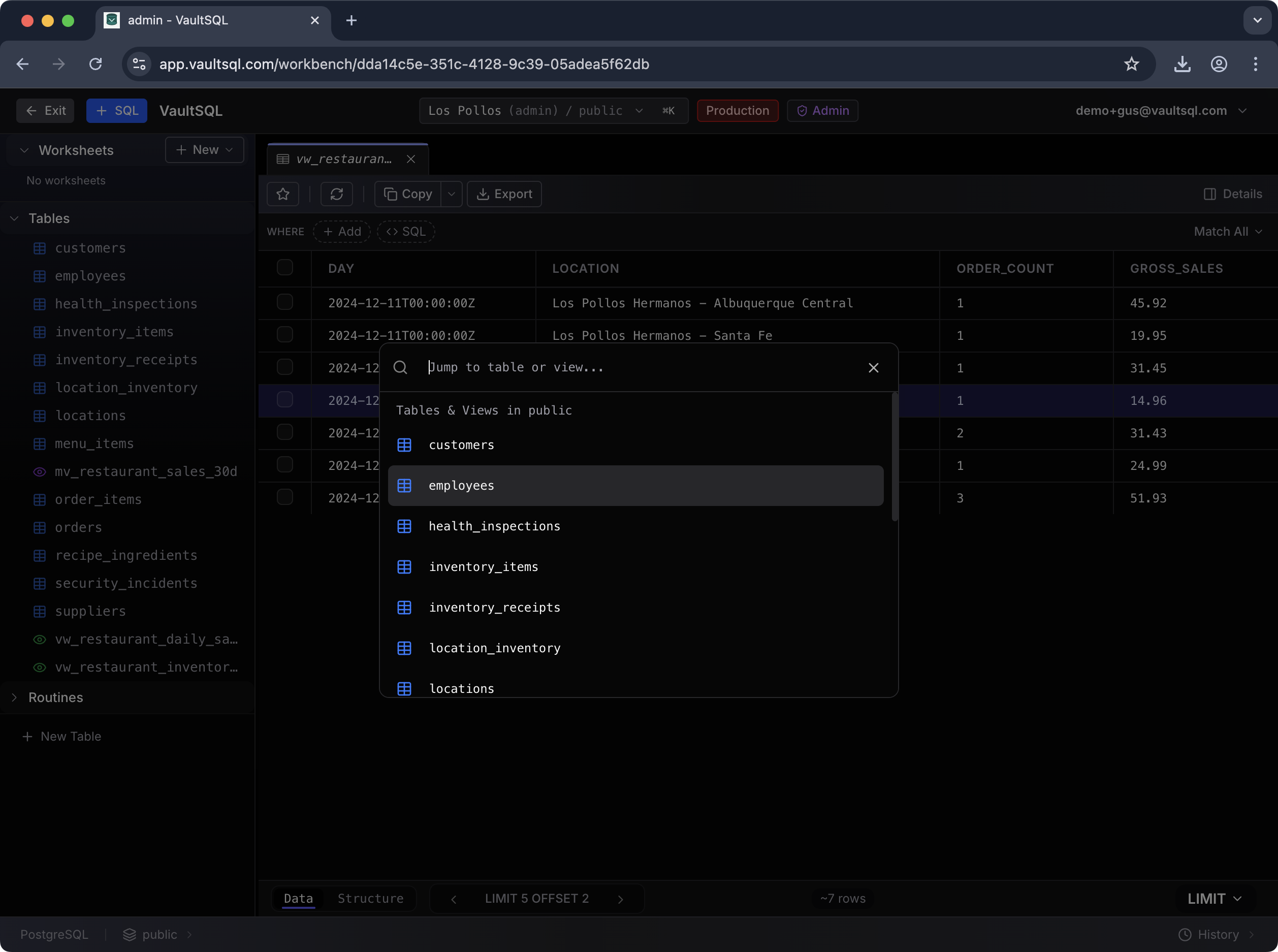Open the New worksheet dropdown
The image size is (1278, 952).
tap(205, 150)
